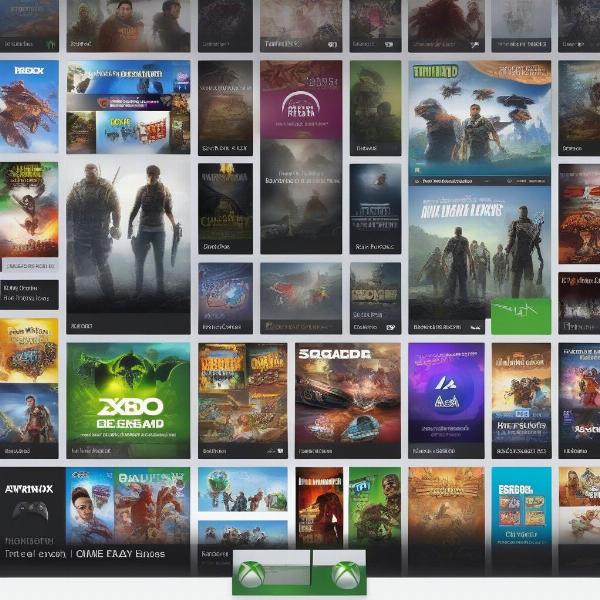Image resolution: width=600 pixels, height=600 pixels.
Task: Open the dark tile with a gold crest emblem
Action: [x=225, y=209]
